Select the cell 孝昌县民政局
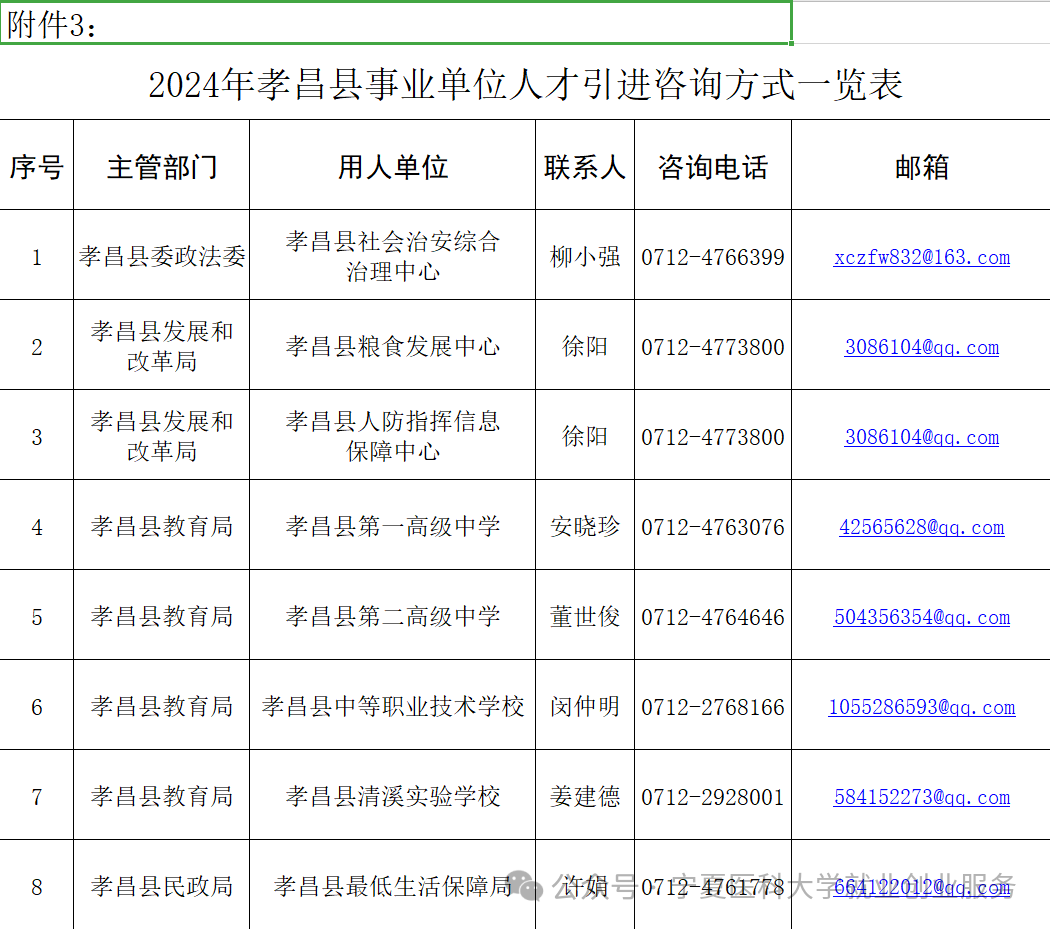The width and height of the screenshot is (1050, 929). click(161, 885)
